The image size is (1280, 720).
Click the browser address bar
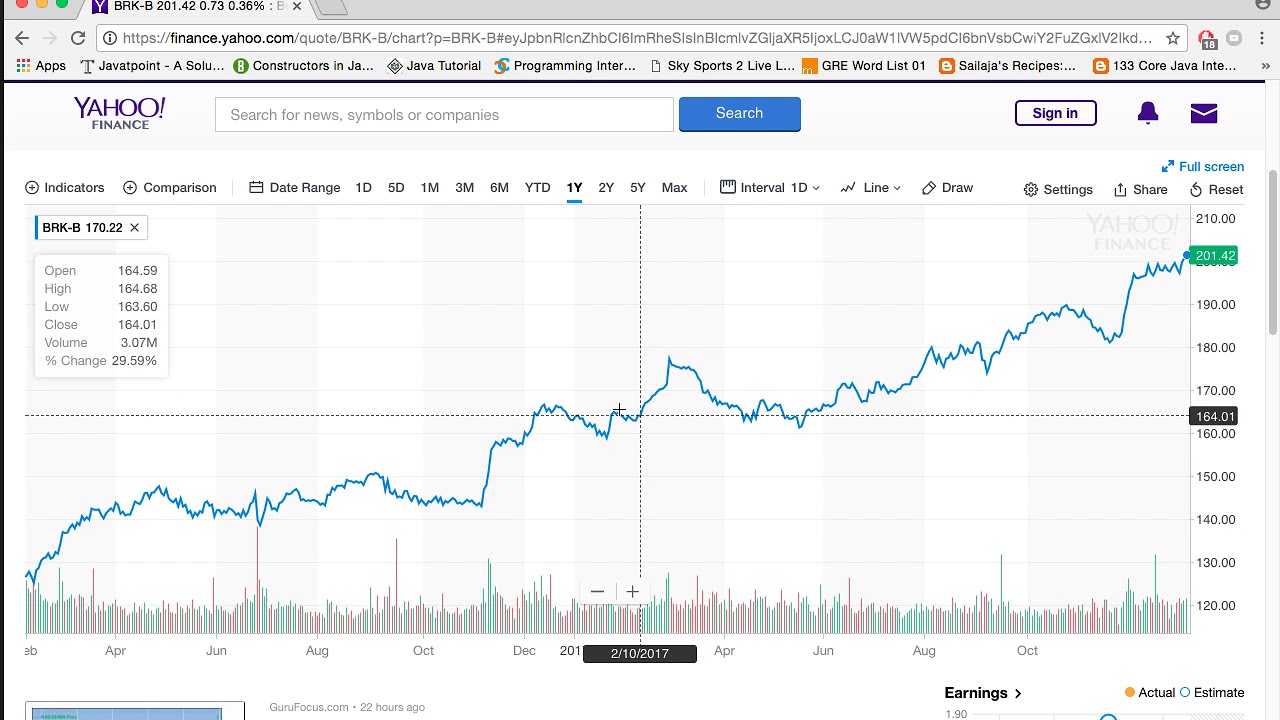click(635, 38)
